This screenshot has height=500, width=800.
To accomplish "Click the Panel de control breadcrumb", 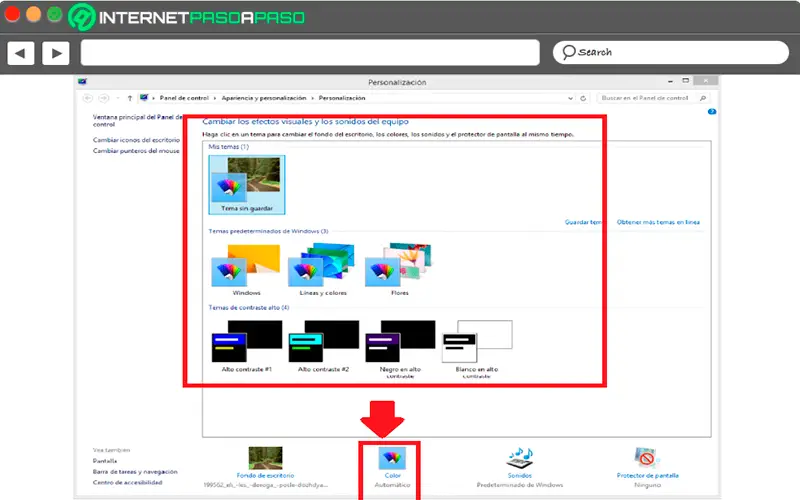I will 184,98.
